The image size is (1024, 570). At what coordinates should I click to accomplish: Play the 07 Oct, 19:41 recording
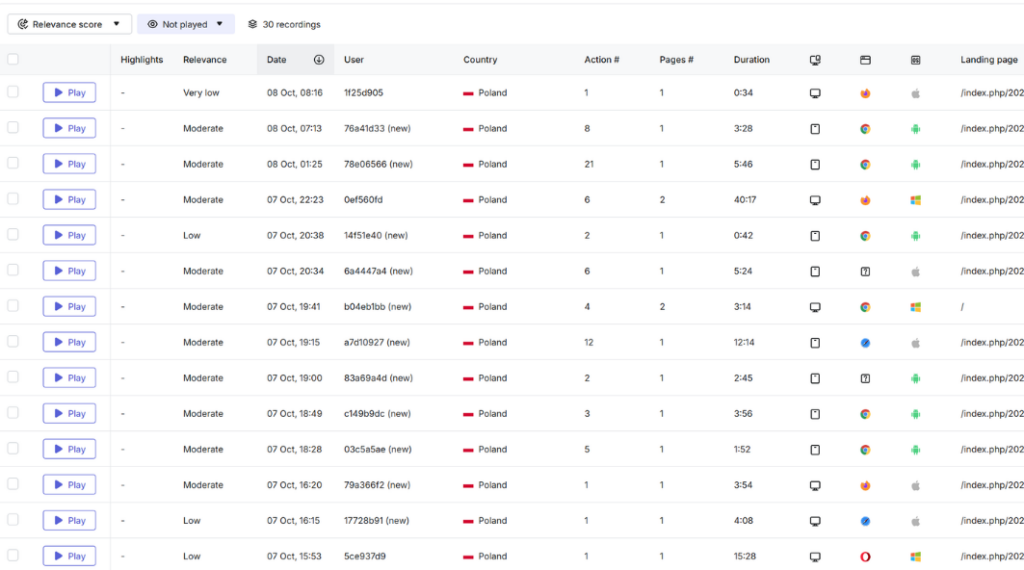point(69,307)
